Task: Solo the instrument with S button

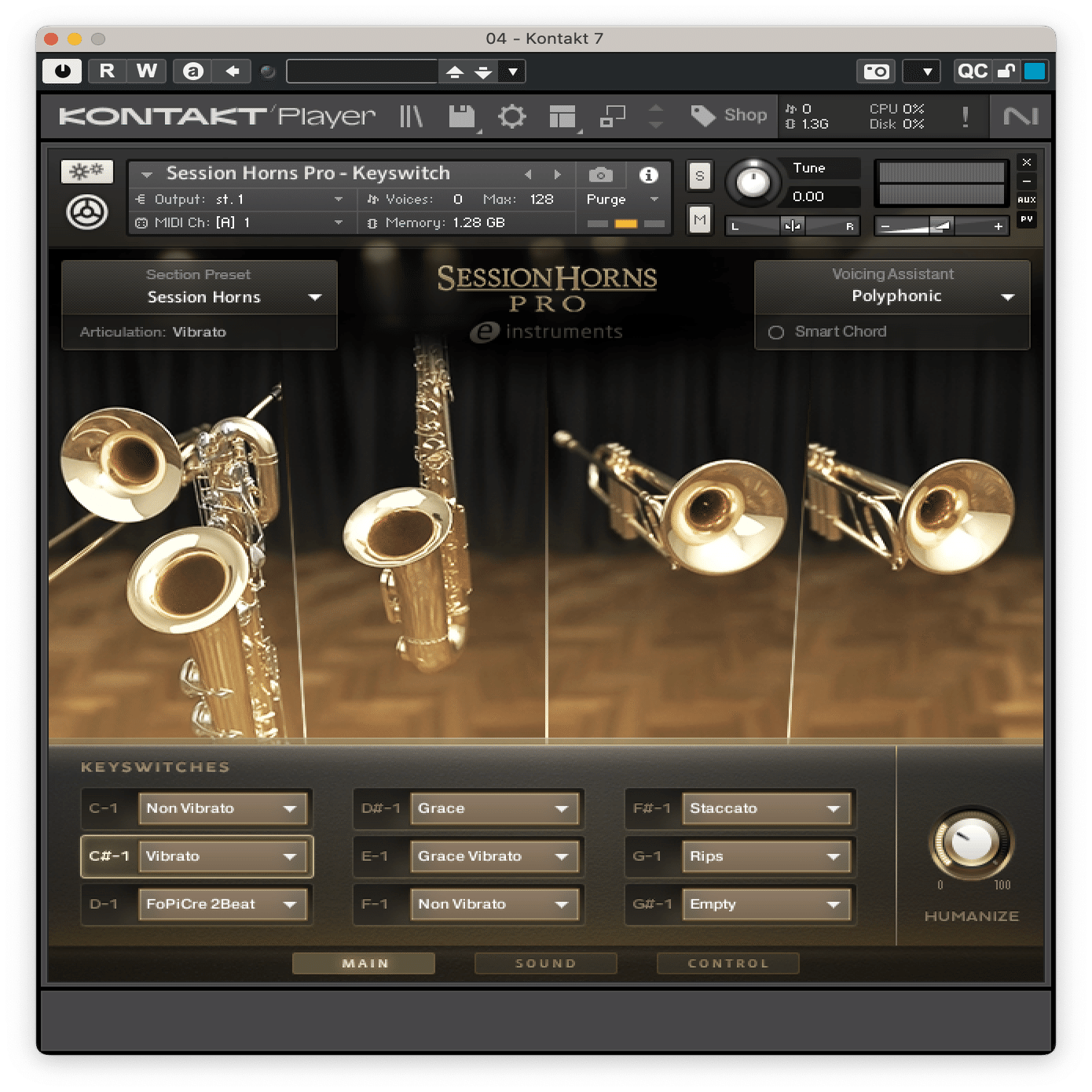Action: point(700,176)
